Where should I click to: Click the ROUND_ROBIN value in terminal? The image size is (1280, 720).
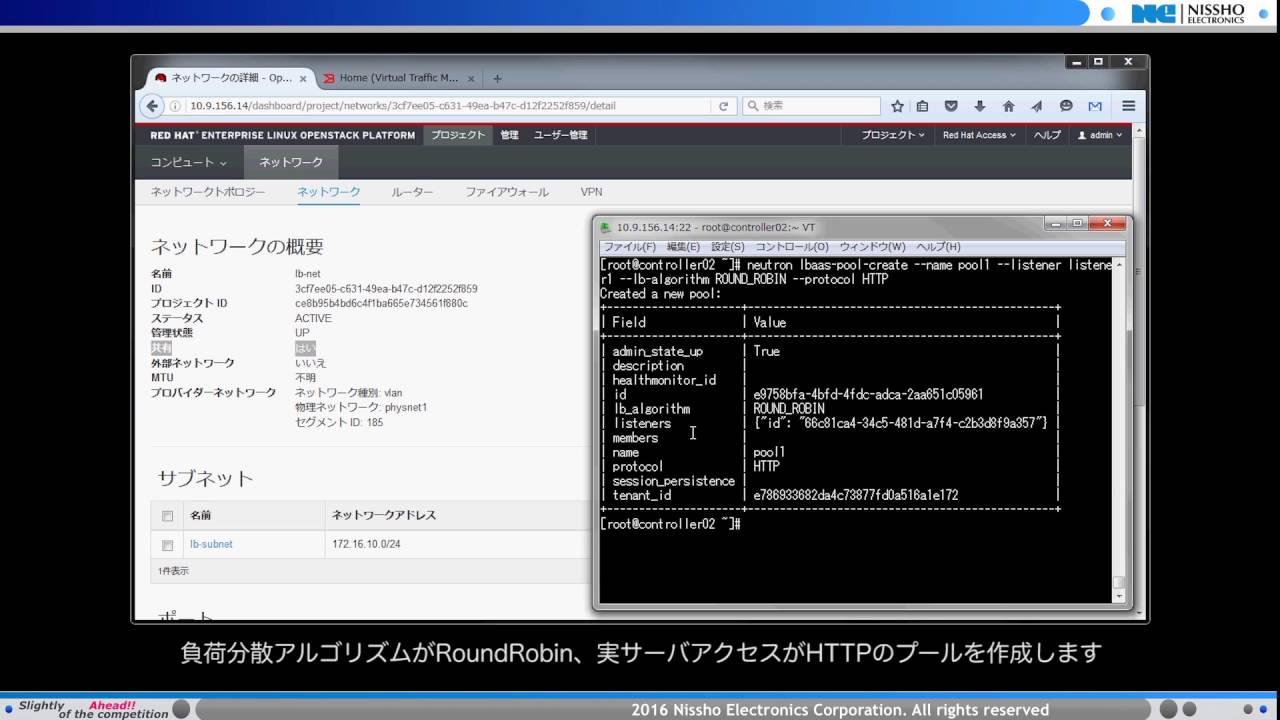coord(789,409)
